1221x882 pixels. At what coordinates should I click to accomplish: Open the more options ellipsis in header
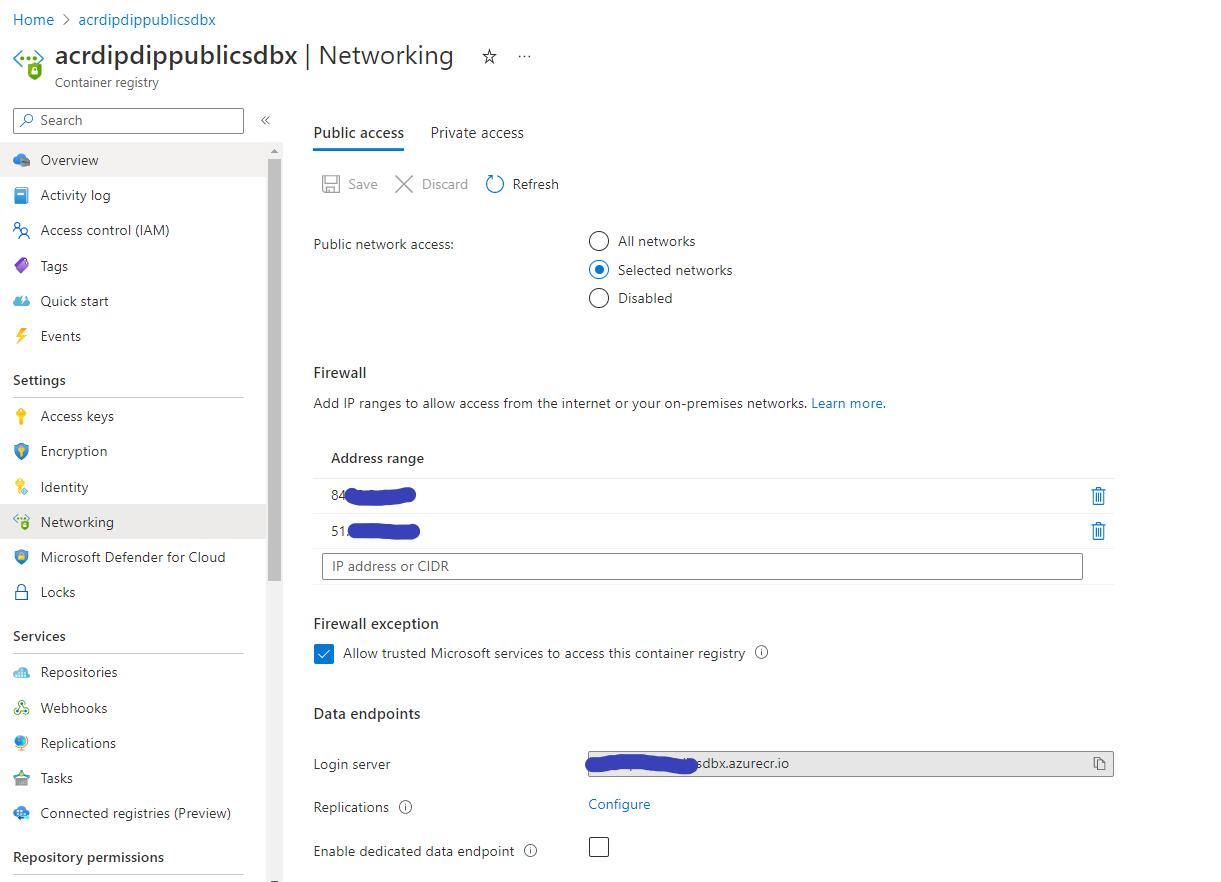click(524, 57)
